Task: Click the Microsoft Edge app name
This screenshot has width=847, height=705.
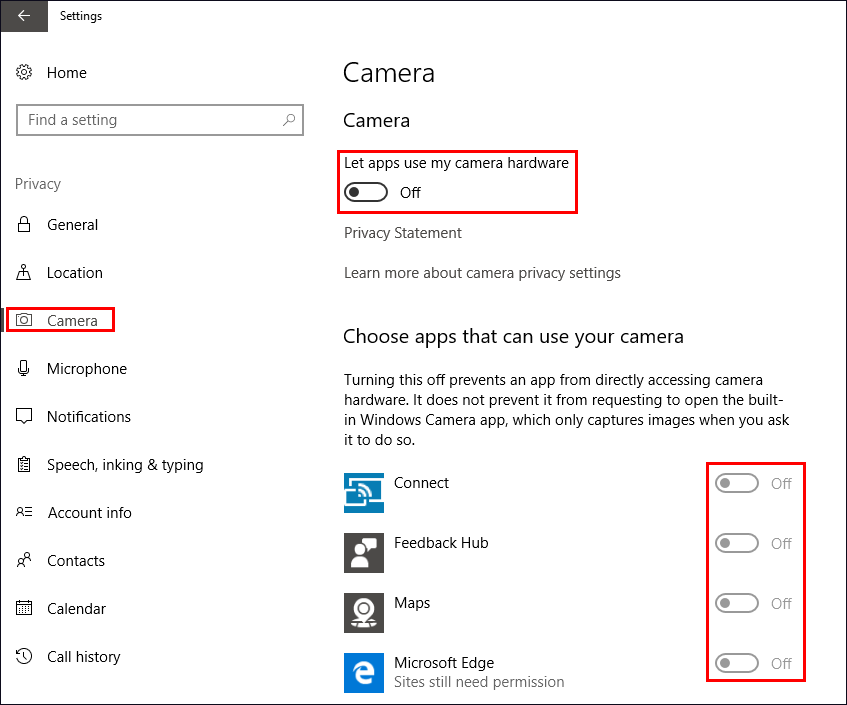Action: coord(444,663)
